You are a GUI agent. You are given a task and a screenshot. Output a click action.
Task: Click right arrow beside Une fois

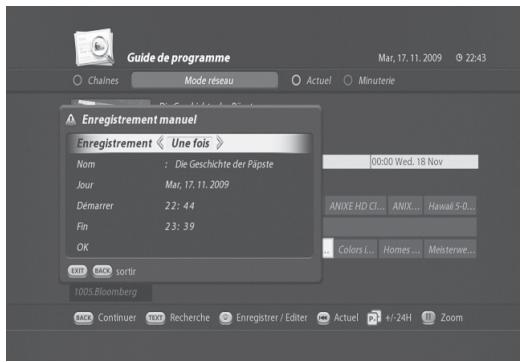tap(220, 143)
